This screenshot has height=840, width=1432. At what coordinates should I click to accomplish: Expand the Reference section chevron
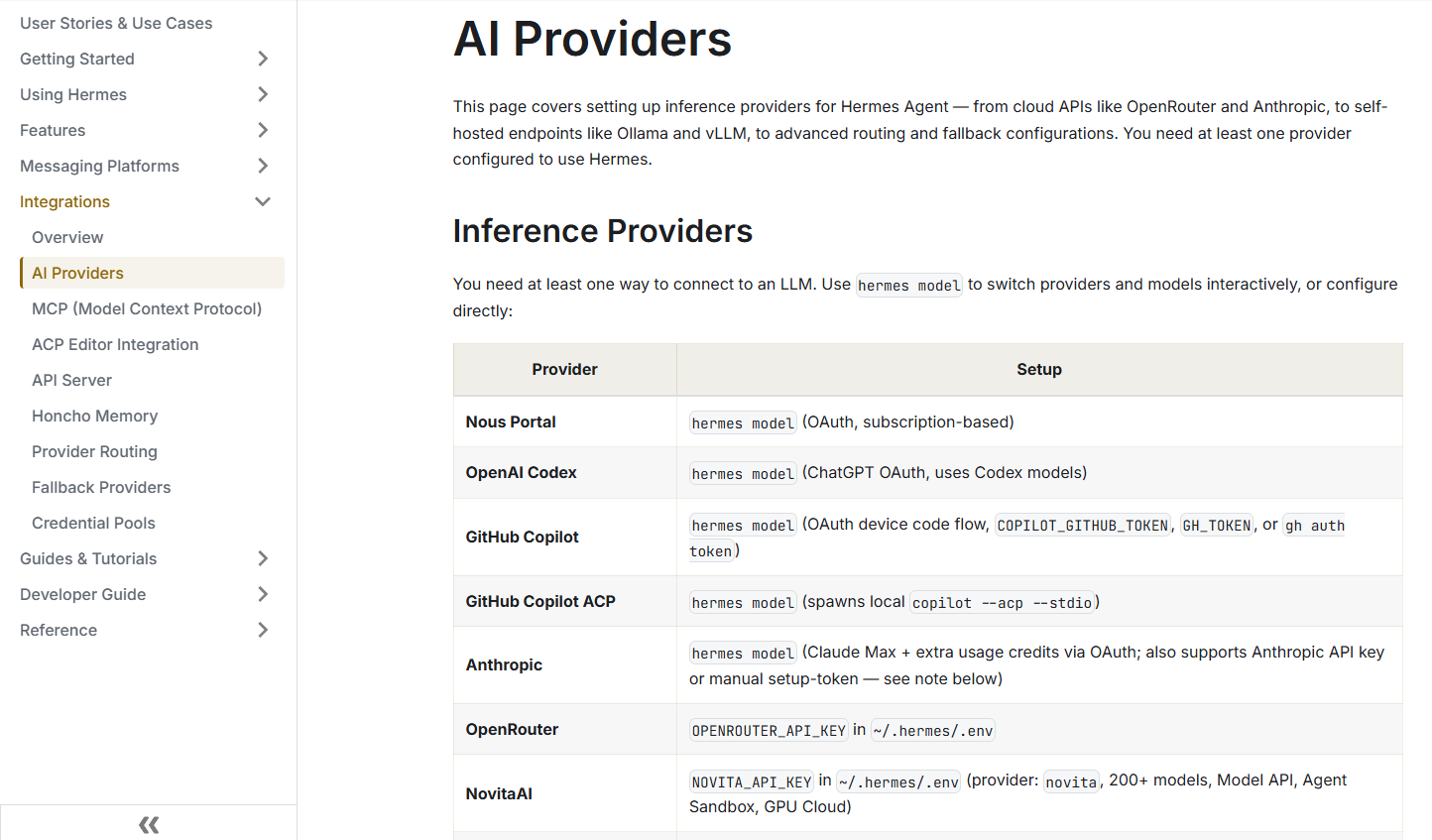tap(263, 630)
